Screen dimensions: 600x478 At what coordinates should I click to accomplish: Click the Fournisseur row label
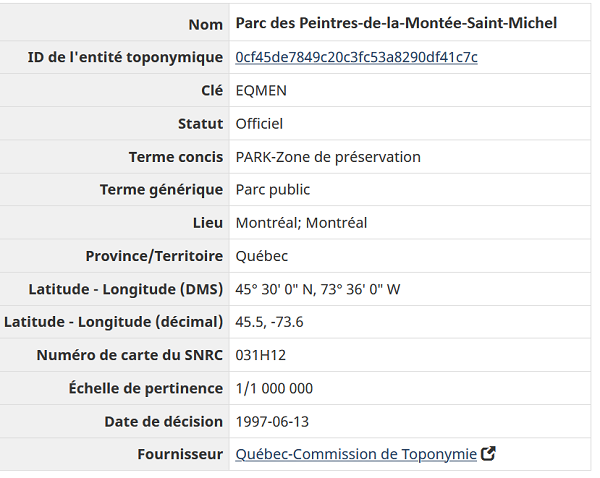pyautogui.click(x=180, y=454)
